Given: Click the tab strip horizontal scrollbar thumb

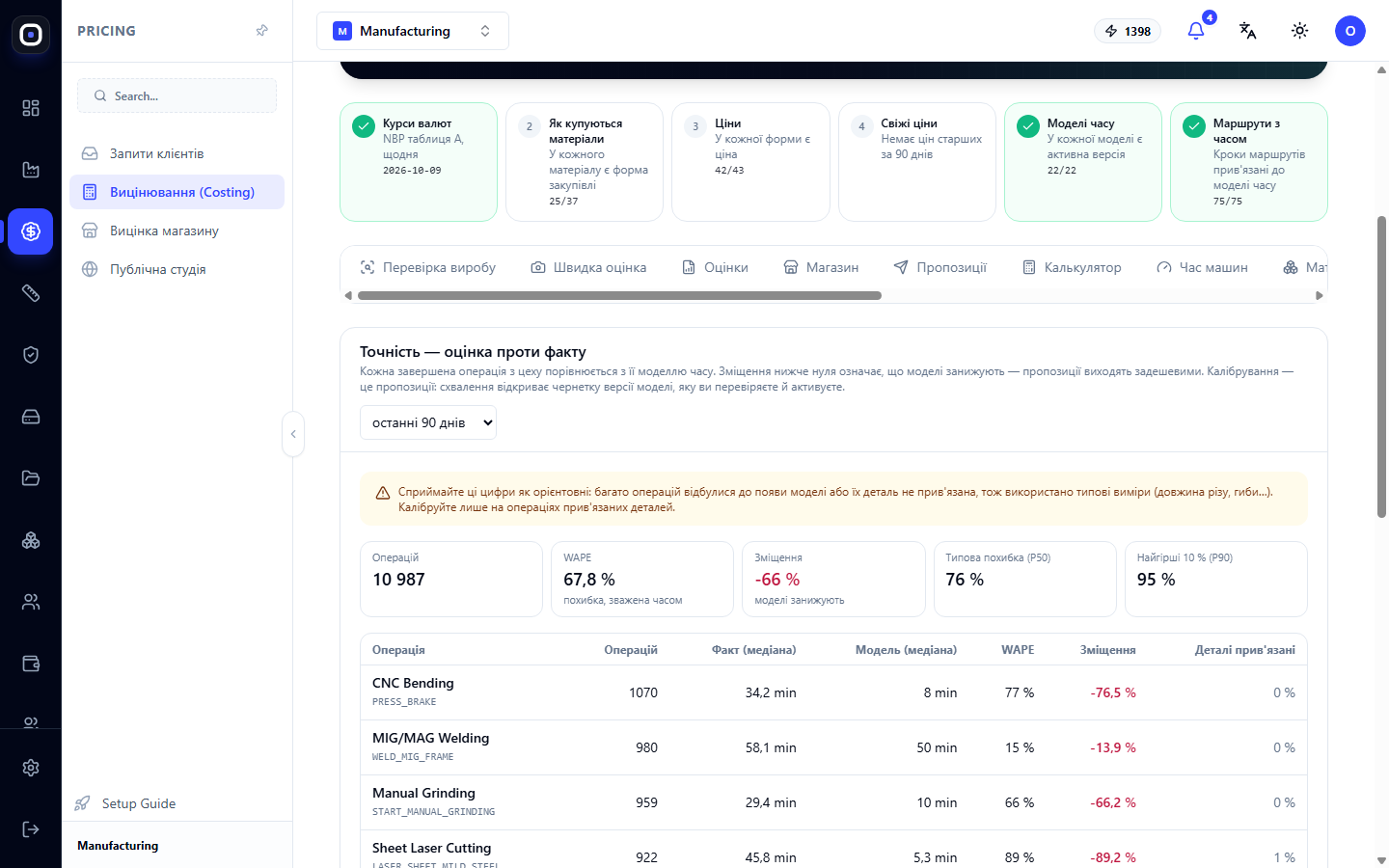Looking at the screenshot, I should tap(619, 296).
